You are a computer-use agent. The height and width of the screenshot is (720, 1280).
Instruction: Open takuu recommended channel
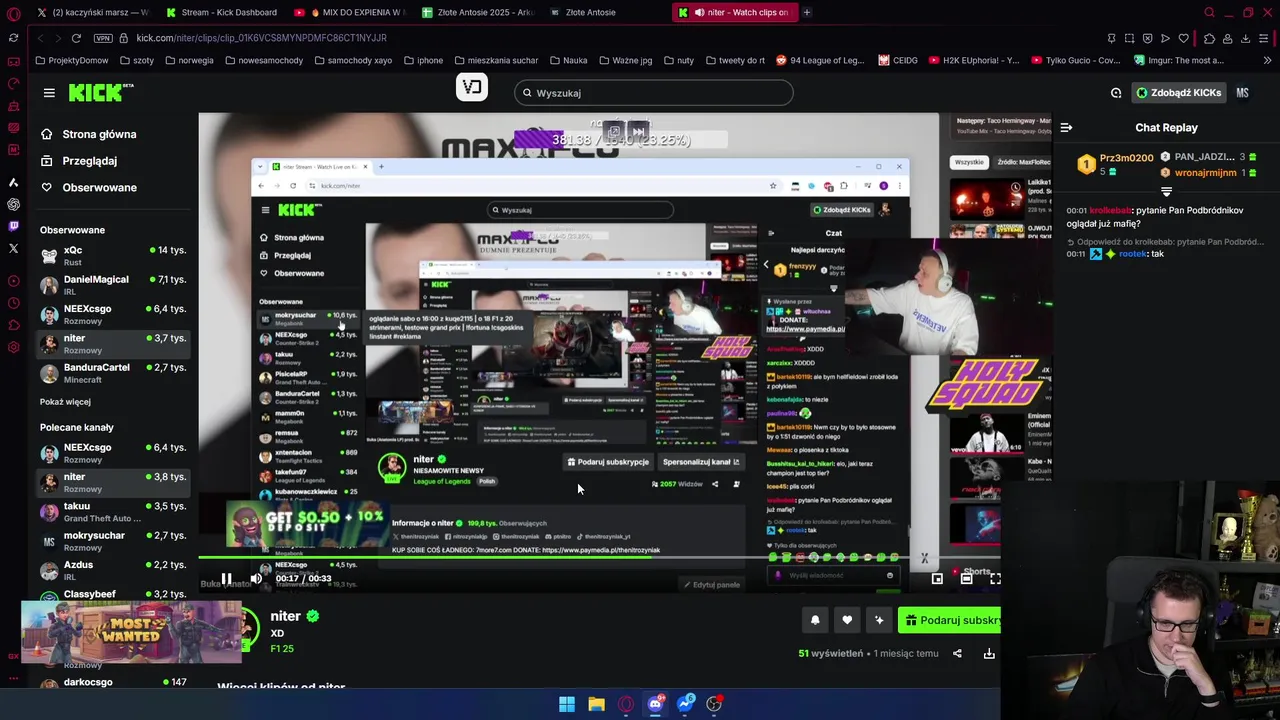113,512
